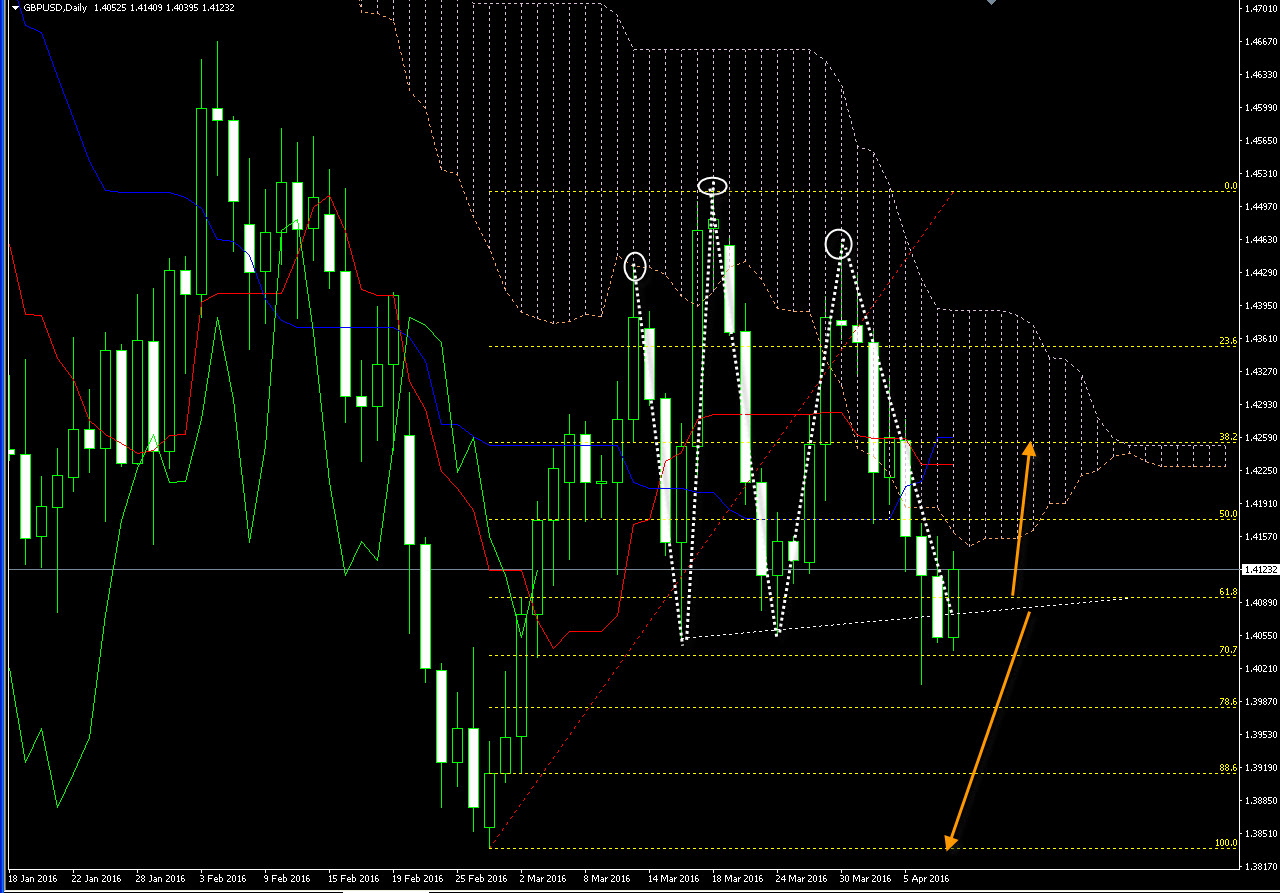Click price scale value 1.43950
Screen dimensions: 1280x893
(1259, 306)
